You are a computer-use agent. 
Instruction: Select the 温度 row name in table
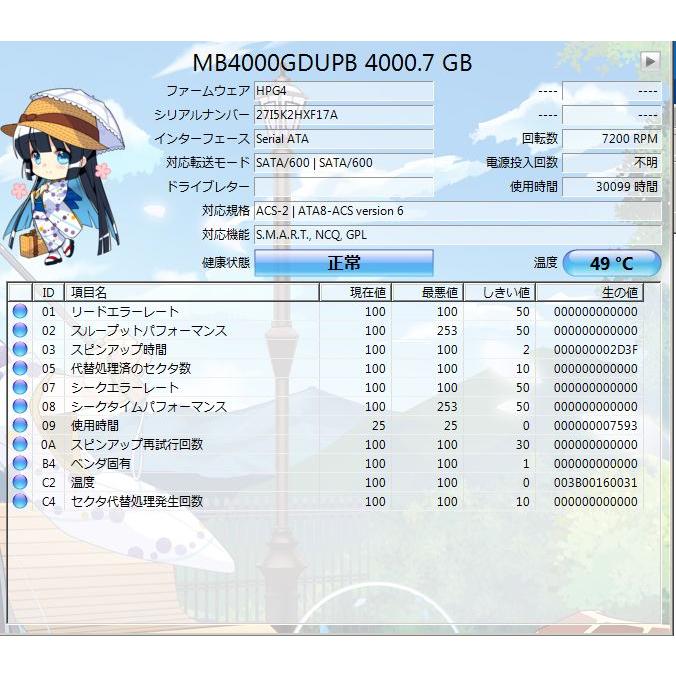(x=83, y=482)
